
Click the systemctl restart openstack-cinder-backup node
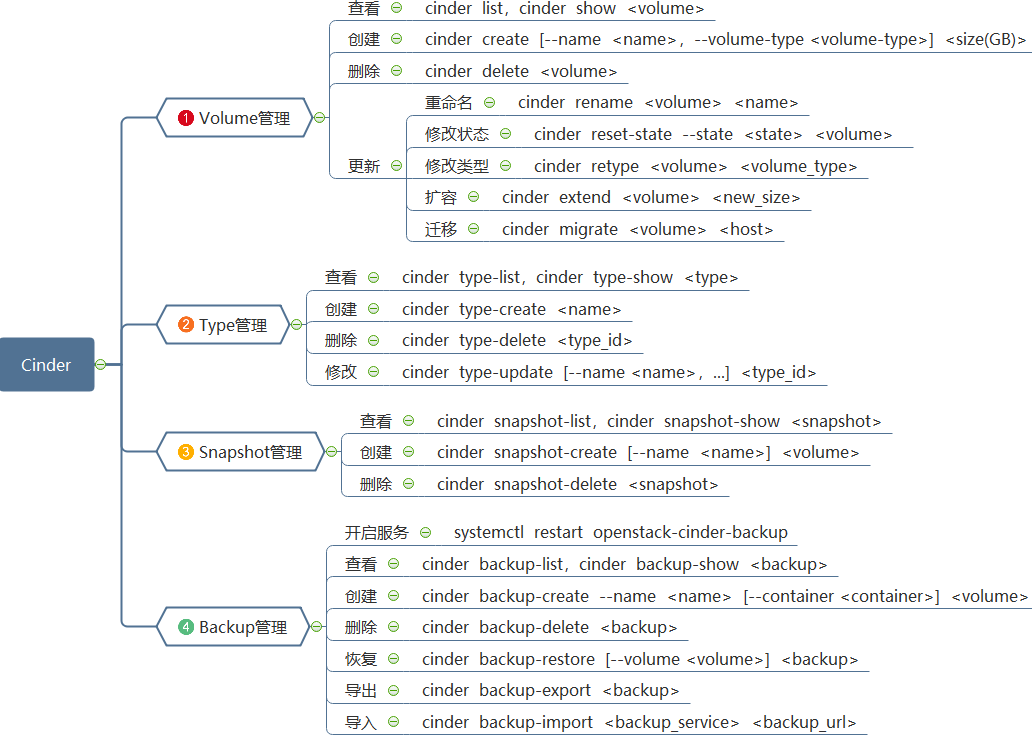click(620, 533)
